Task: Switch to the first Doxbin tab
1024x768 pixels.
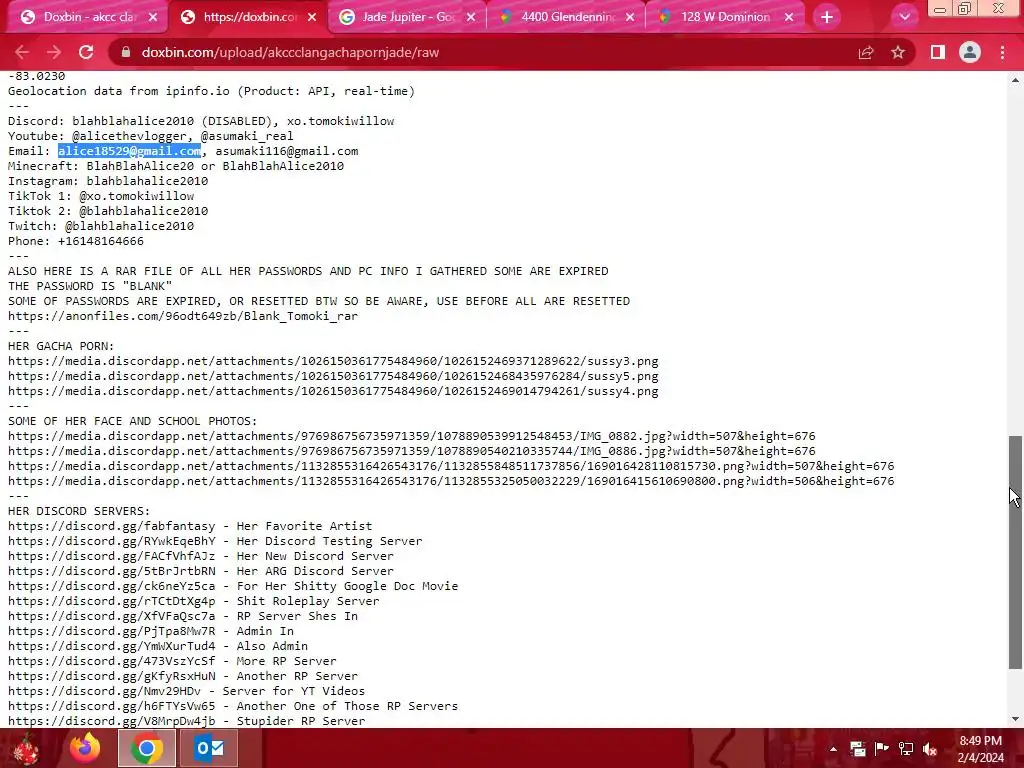Action: [85, 17]
